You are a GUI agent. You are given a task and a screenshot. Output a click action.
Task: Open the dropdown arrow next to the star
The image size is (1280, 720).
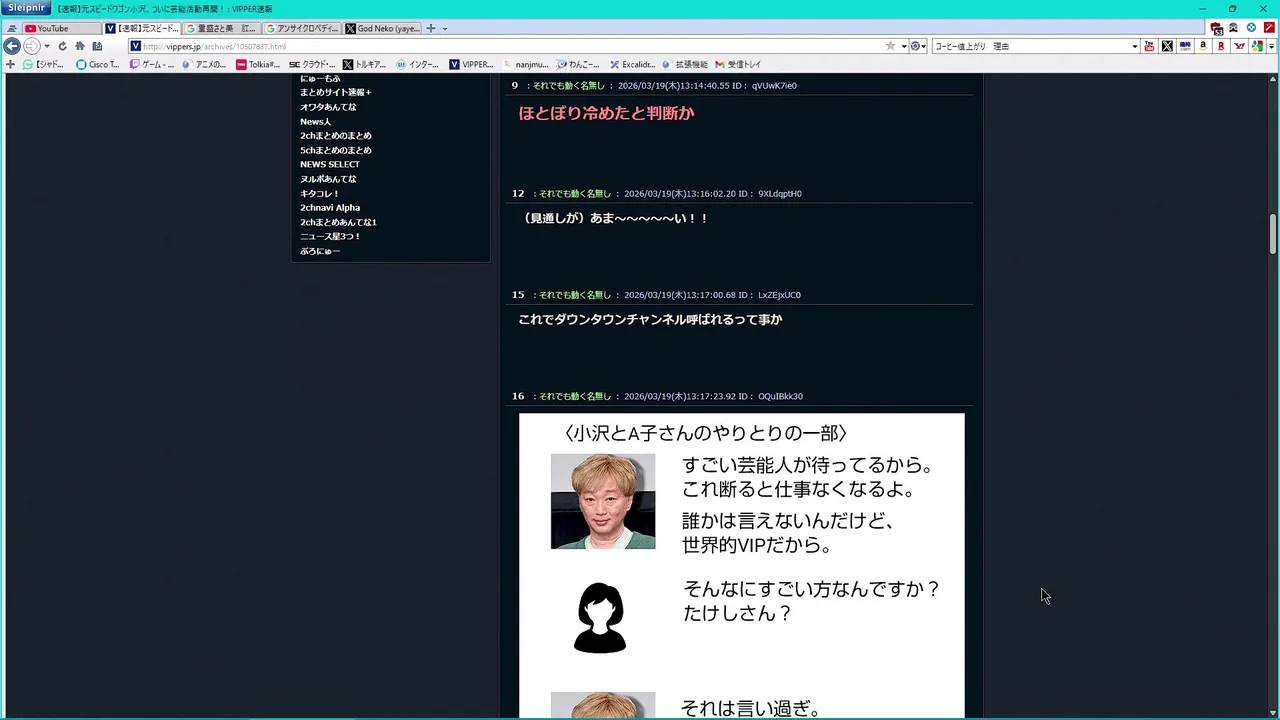903,46
